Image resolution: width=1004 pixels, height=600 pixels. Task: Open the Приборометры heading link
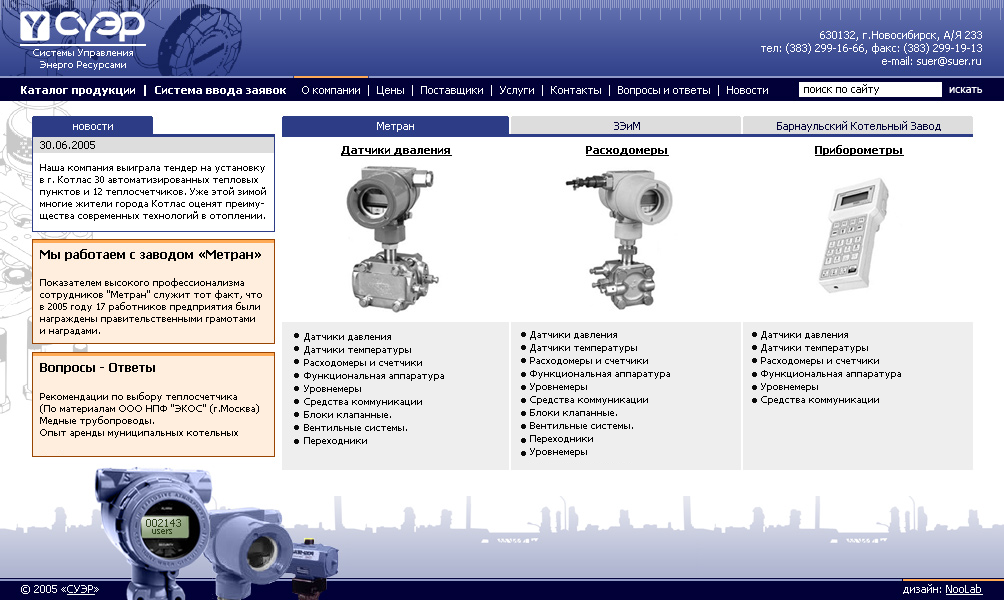click(859, 150)
